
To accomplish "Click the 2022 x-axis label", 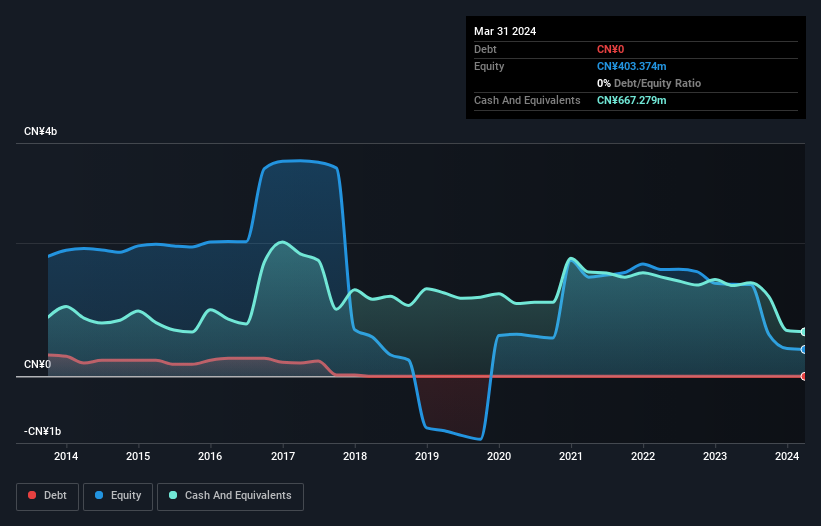I will tap(643, 456).
